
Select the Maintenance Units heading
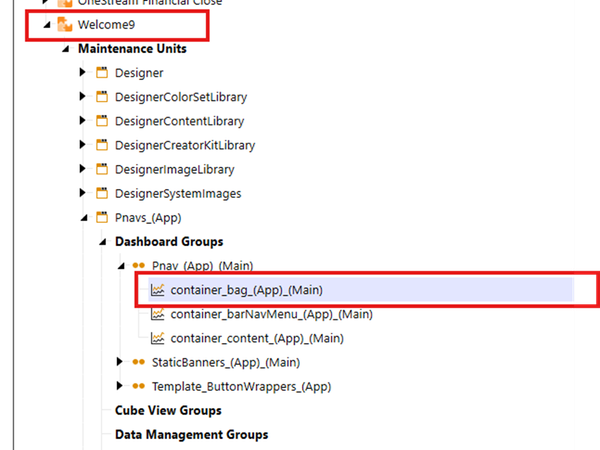131,48
